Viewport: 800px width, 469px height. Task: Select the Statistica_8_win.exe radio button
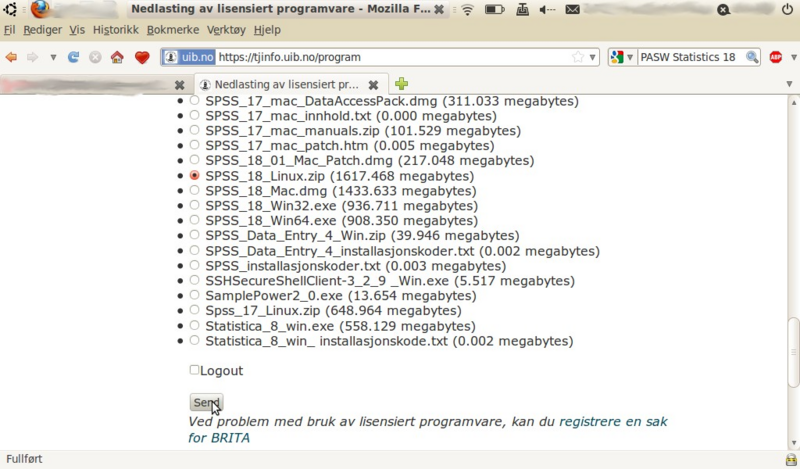(194, 325)
